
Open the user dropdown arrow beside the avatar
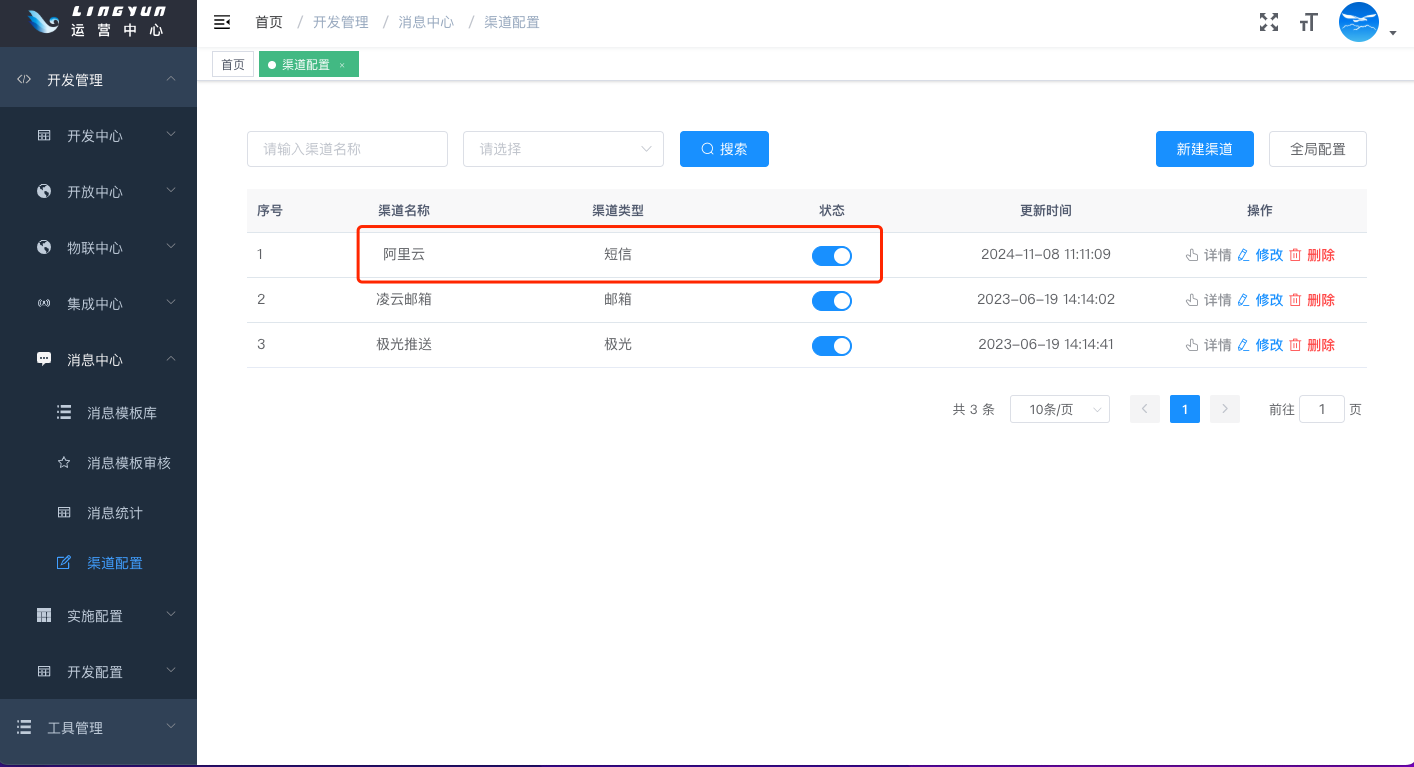point(1393,33)
